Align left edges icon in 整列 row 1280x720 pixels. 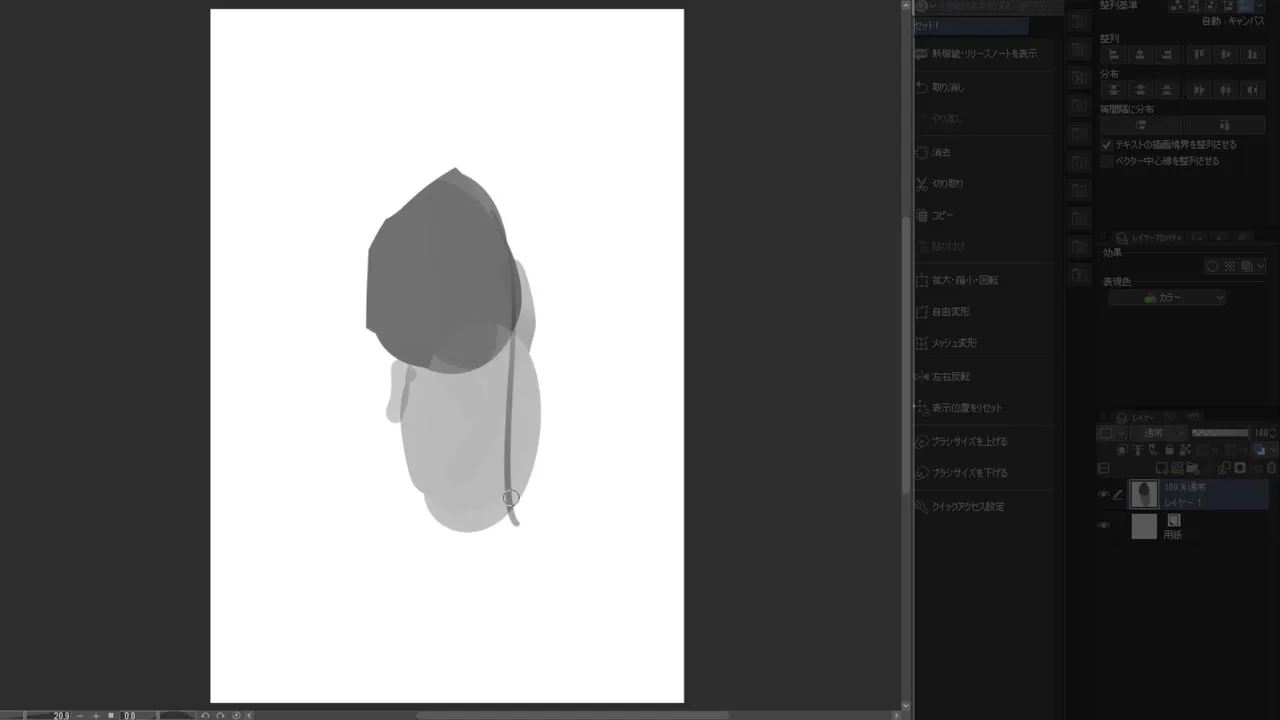click(1113, 54)
